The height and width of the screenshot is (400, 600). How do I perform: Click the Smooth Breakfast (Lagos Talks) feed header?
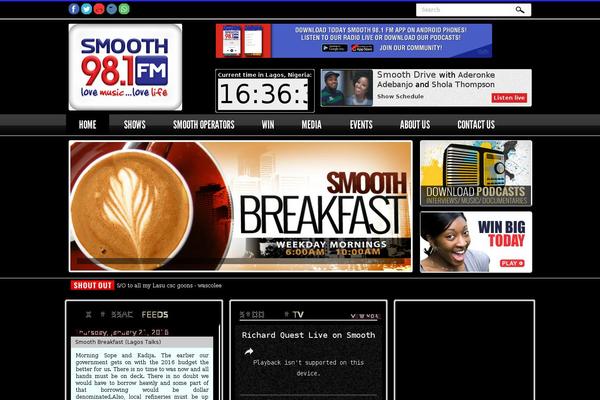[142, 342]
